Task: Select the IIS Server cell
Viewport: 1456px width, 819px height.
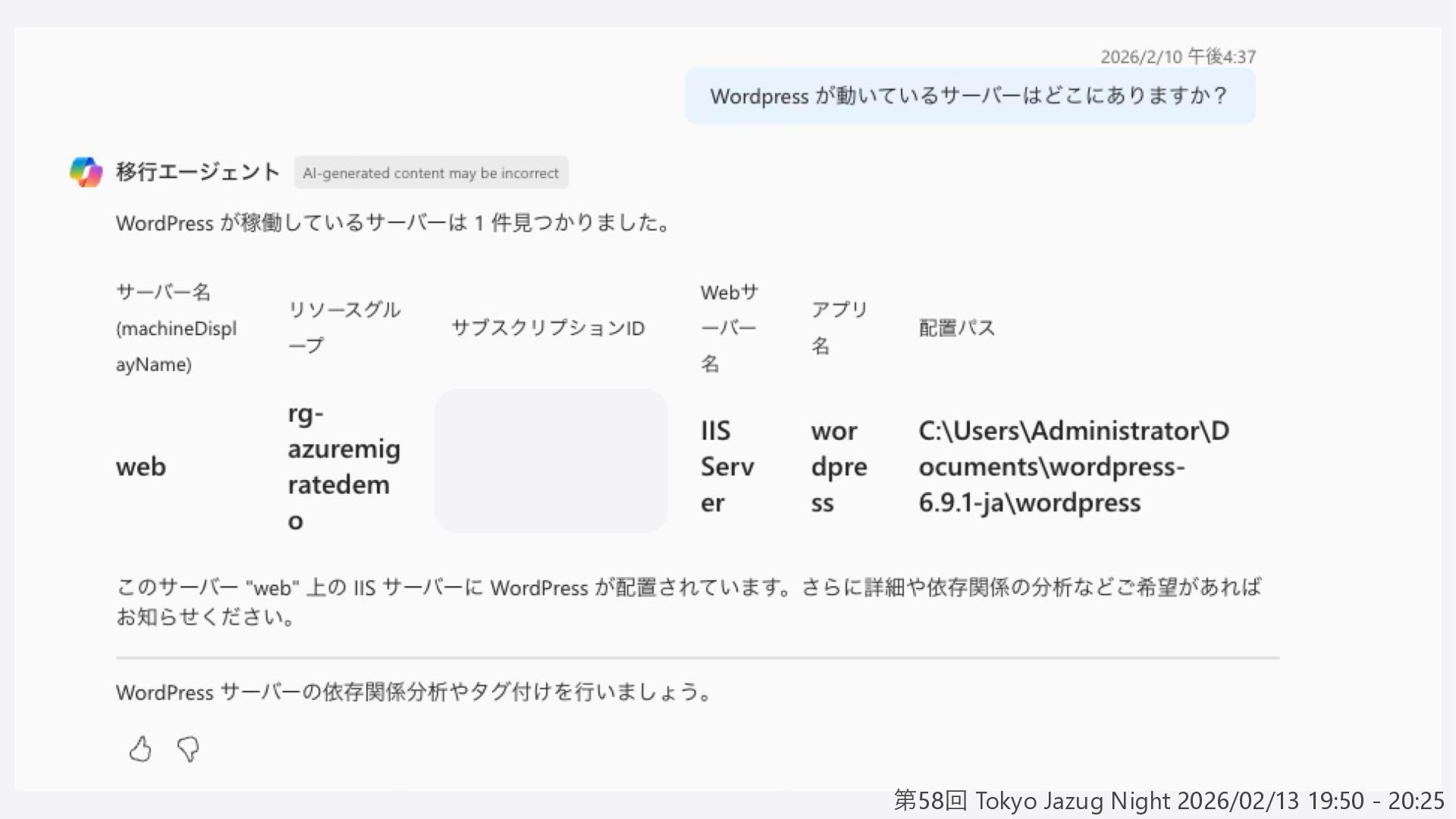Action: click(726, 466)
